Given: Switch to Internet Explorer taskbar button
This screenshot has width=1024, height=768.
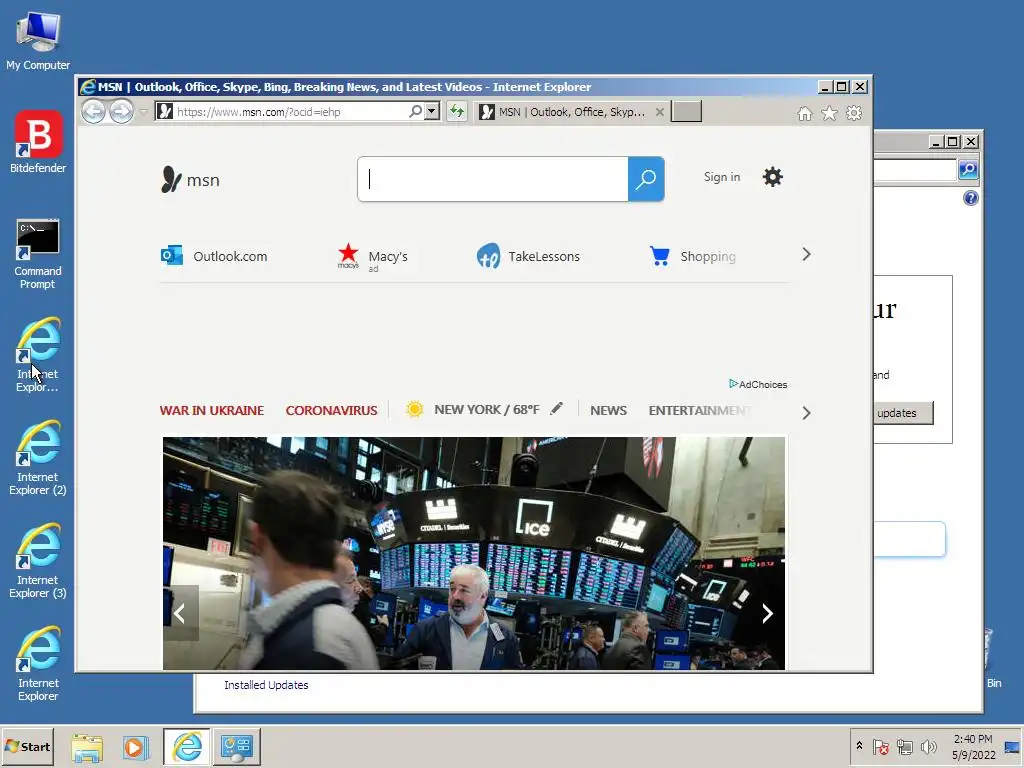Looking at the screenshot, I should tap(187, 746).
